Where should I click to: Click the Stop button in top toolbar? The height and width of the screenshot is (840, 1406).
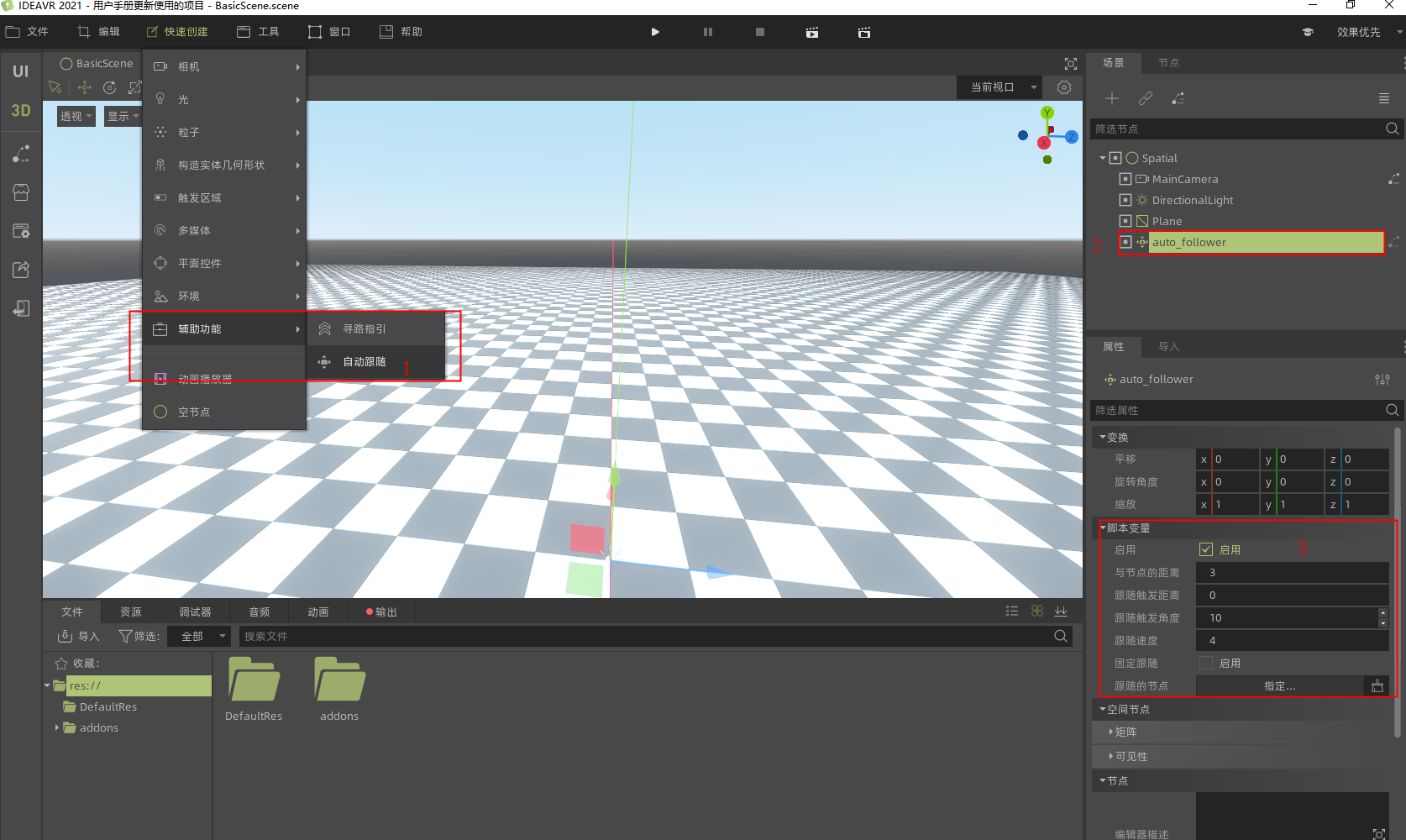point(760,32)
